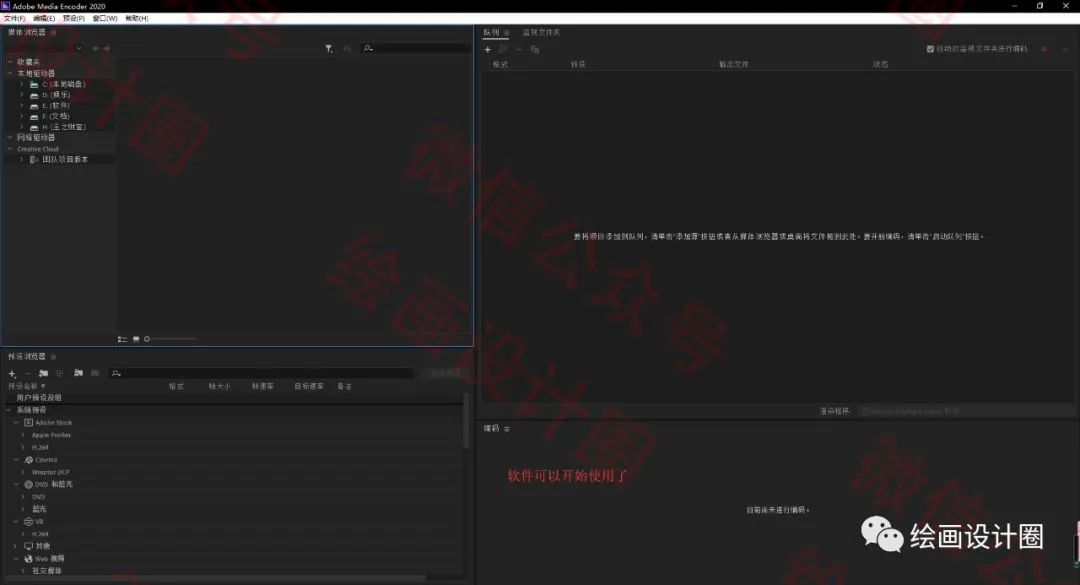Click the import presets icon
This screenshot has width=1080, height=585.
tap(79, 373)
